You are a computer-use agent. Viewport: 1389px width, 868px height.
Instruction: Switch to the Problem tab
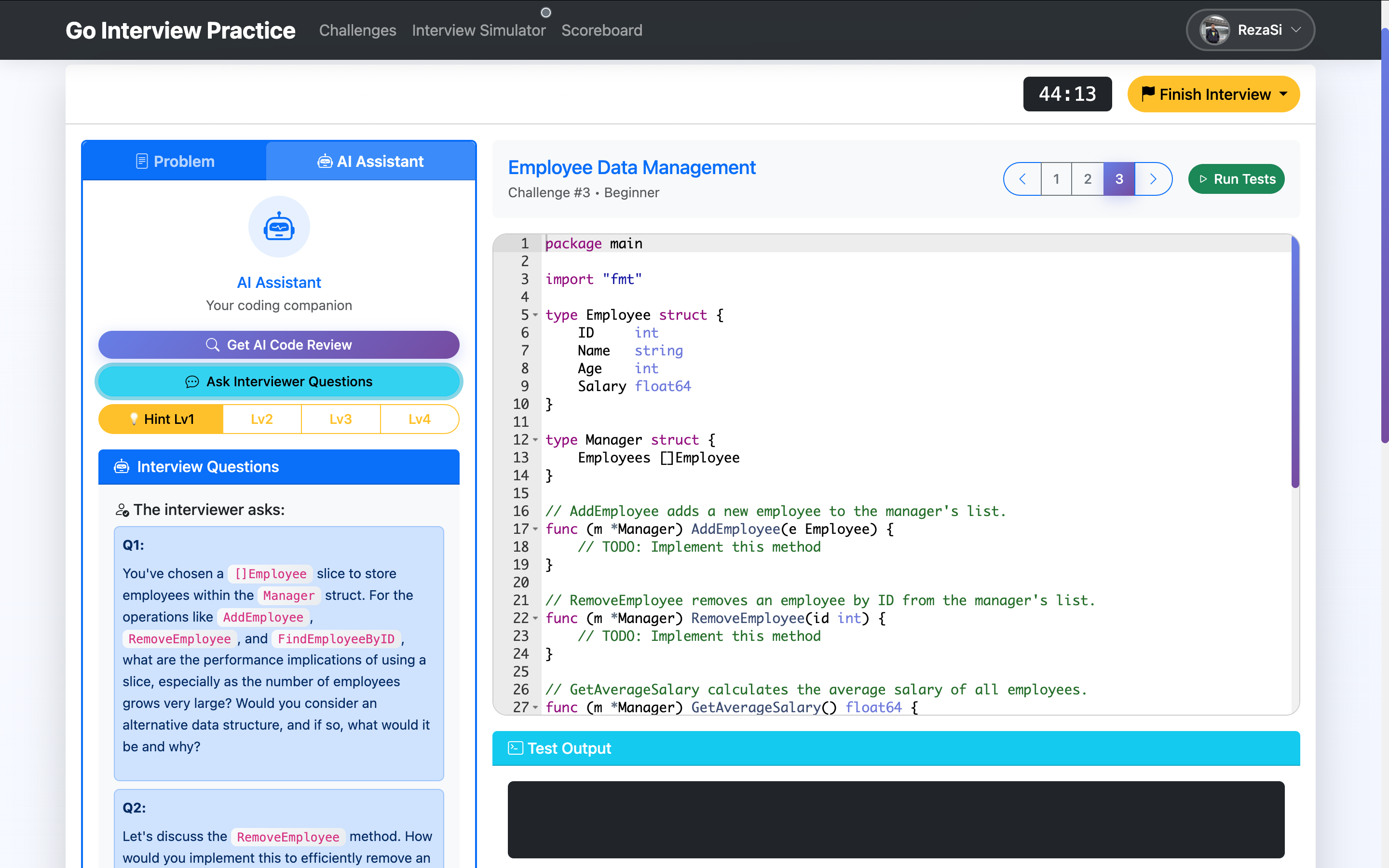(x=175, y=162)
